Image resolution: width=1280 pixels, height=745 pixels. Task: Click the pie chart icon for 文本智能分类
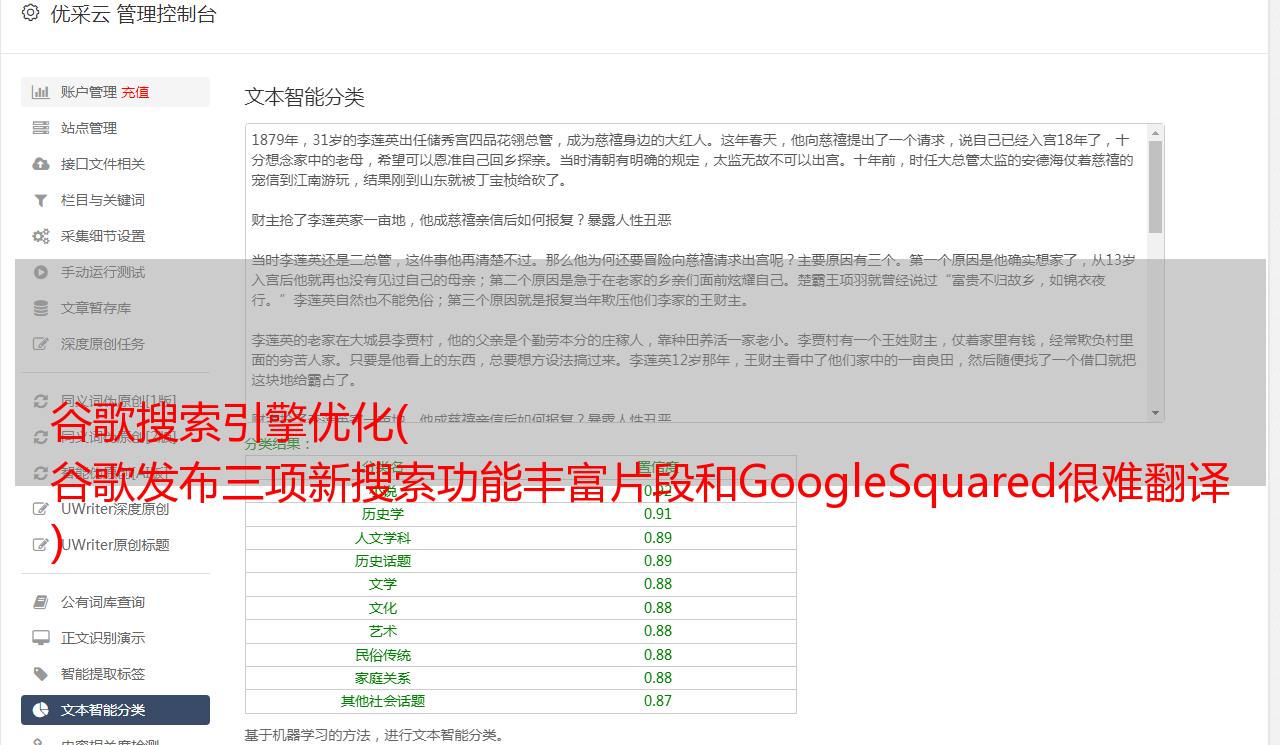[x=41, y=710]
